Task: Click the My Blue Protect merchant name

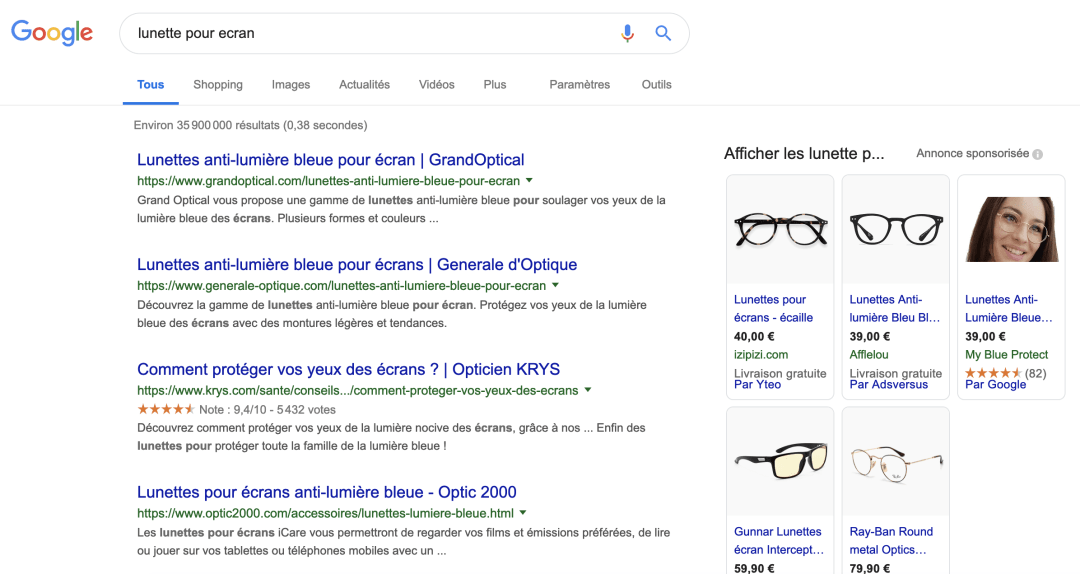Action: click(1006, 355)
